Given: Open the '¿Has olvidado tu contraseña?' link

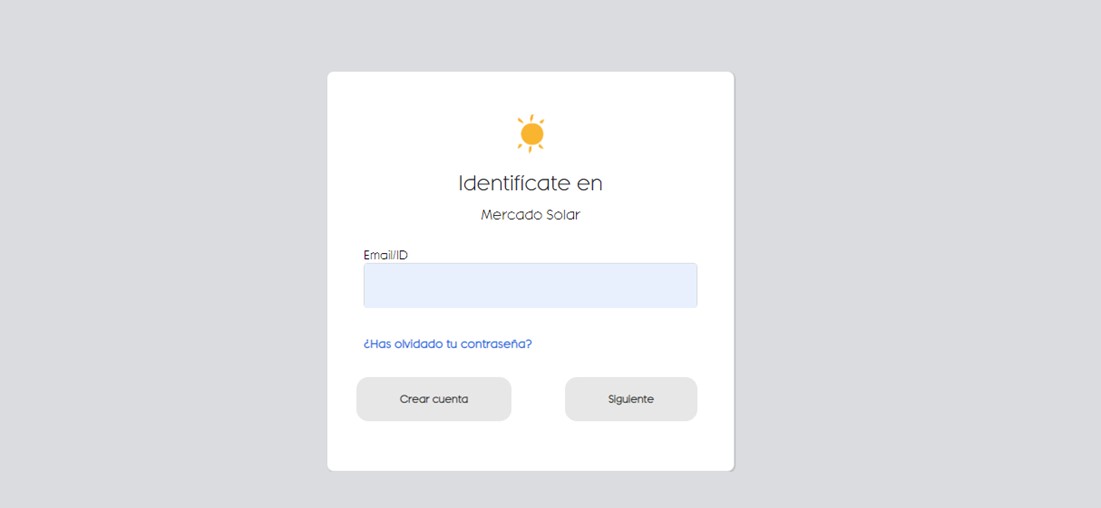Looking at the screenshot, I should point(447,344).
